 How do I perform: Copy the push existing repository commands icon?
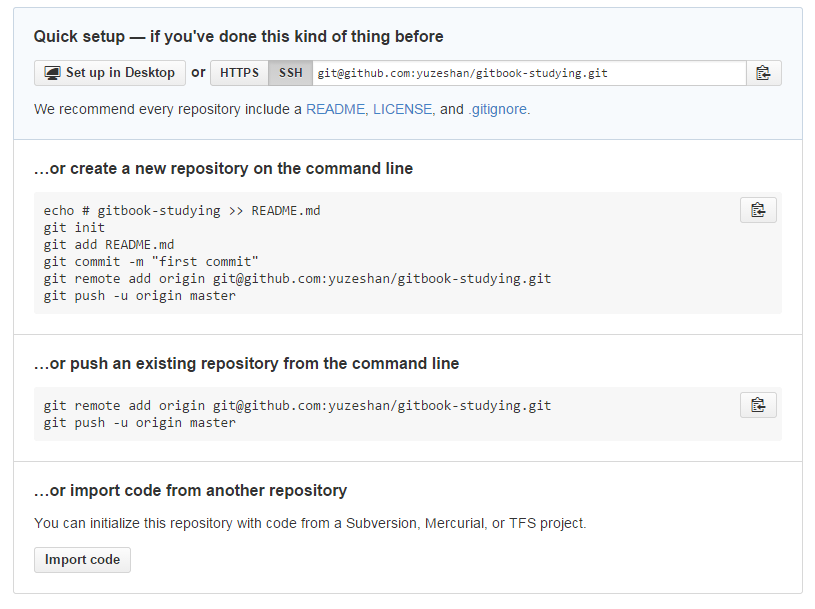(758, 405)
